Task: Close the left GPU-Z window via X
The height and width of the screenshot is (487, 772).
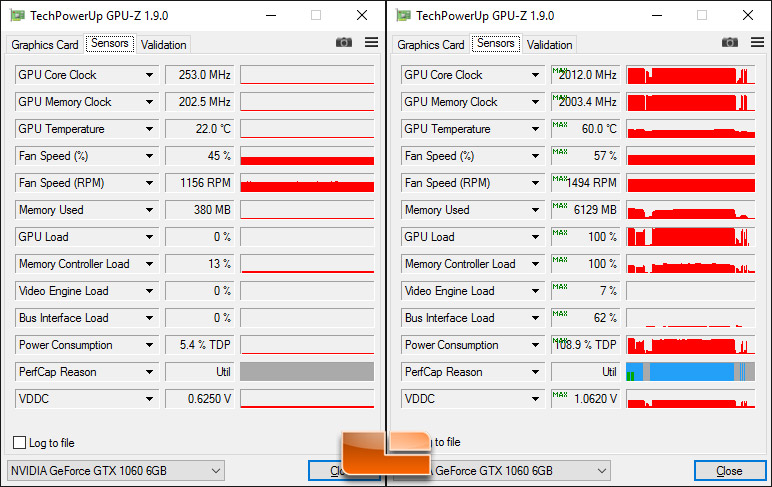Action: click(362, 15)
